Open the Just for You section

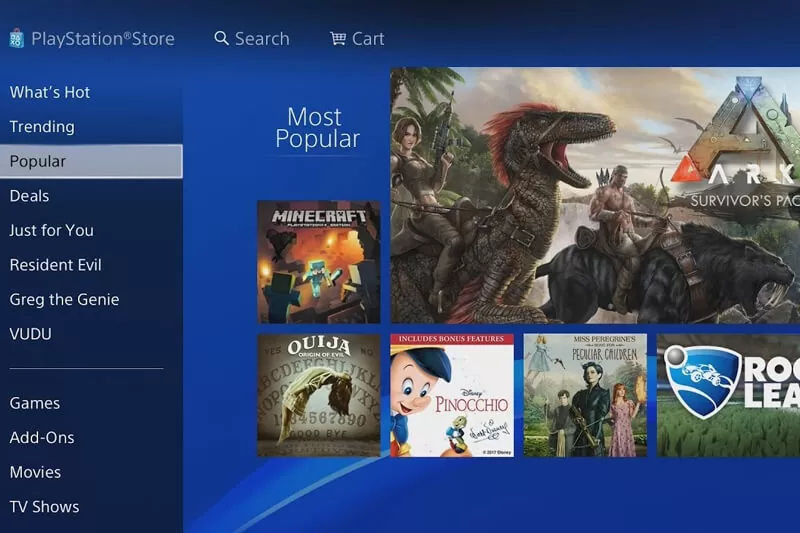pyautogui.click(x=52, y=231)
